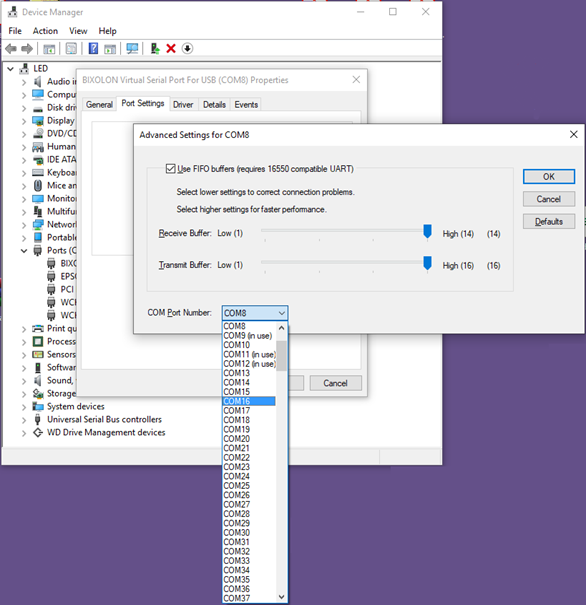Collapse the Ports category chevron
Screen dimensions: 586x605
tap(24, 251)
